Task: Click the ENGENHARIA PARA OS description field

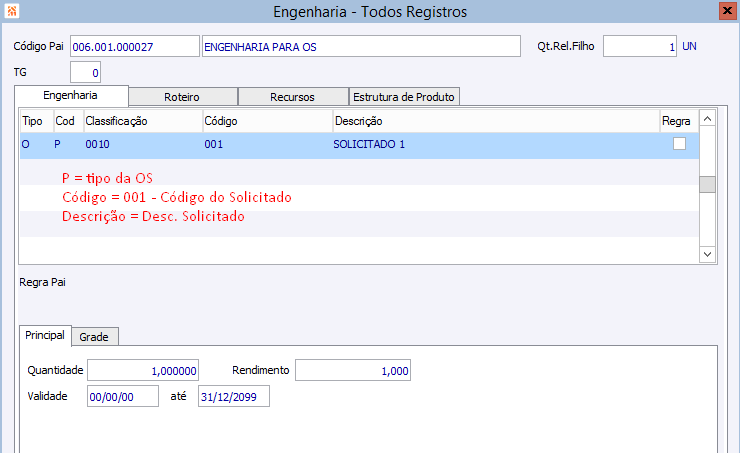Action: click(x=361, y=46)
